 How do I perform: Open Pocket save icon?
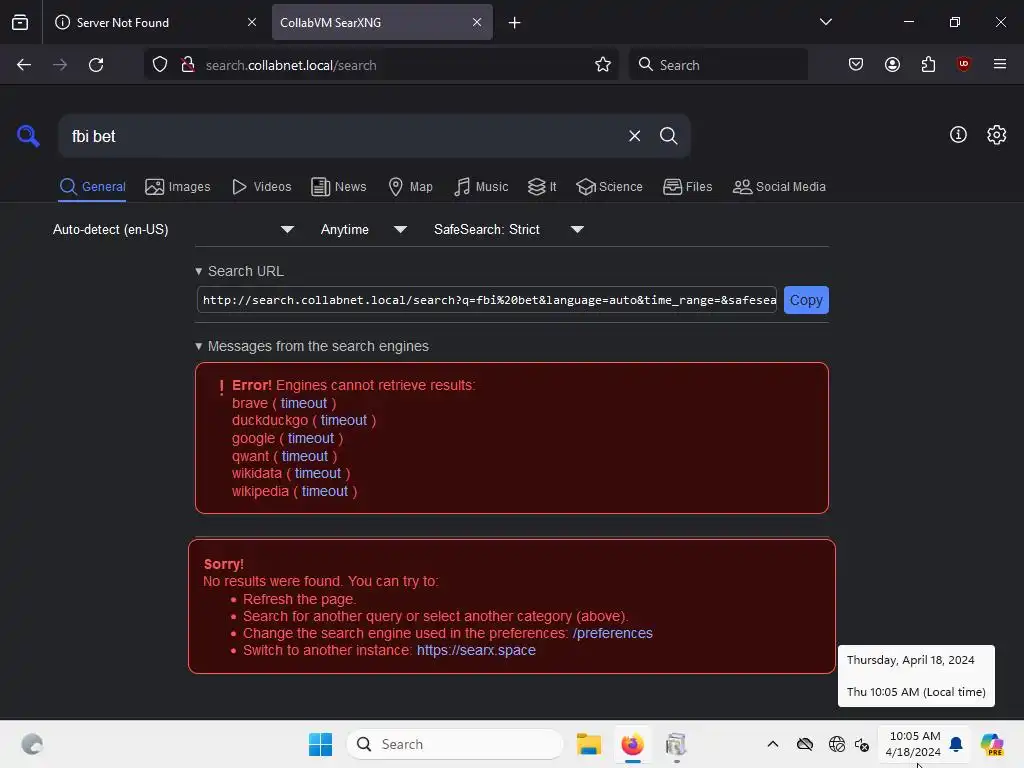(x=856, y=64)
